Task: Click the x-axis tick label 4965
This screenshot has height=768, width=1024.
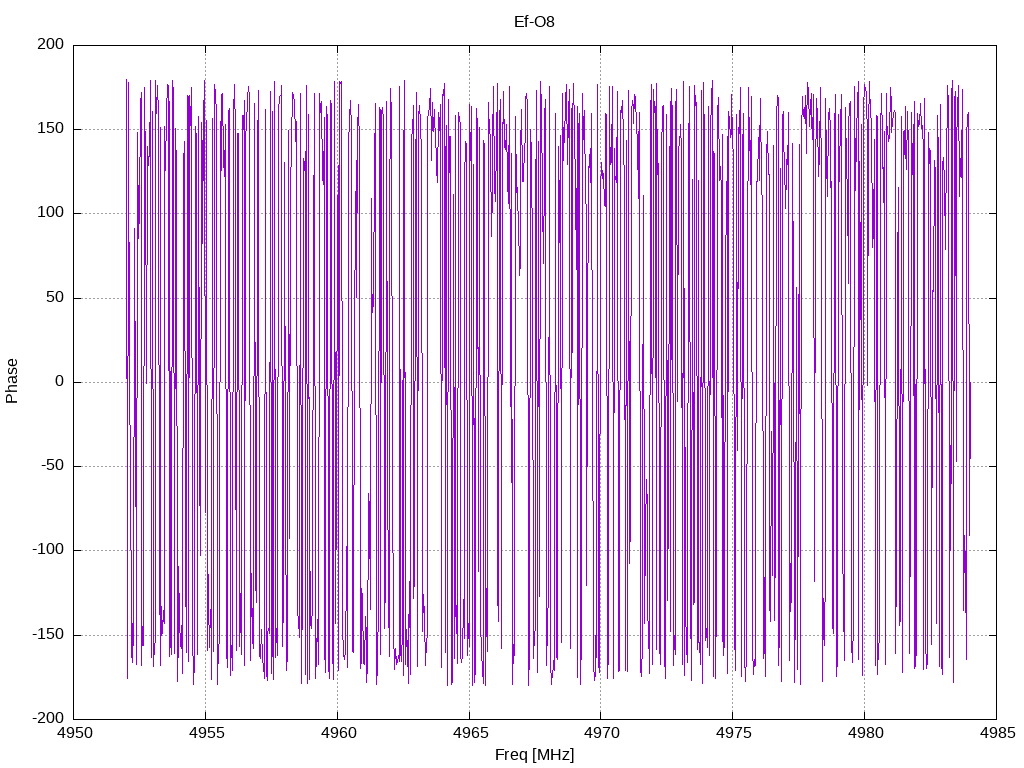Action: pos(470,733)
